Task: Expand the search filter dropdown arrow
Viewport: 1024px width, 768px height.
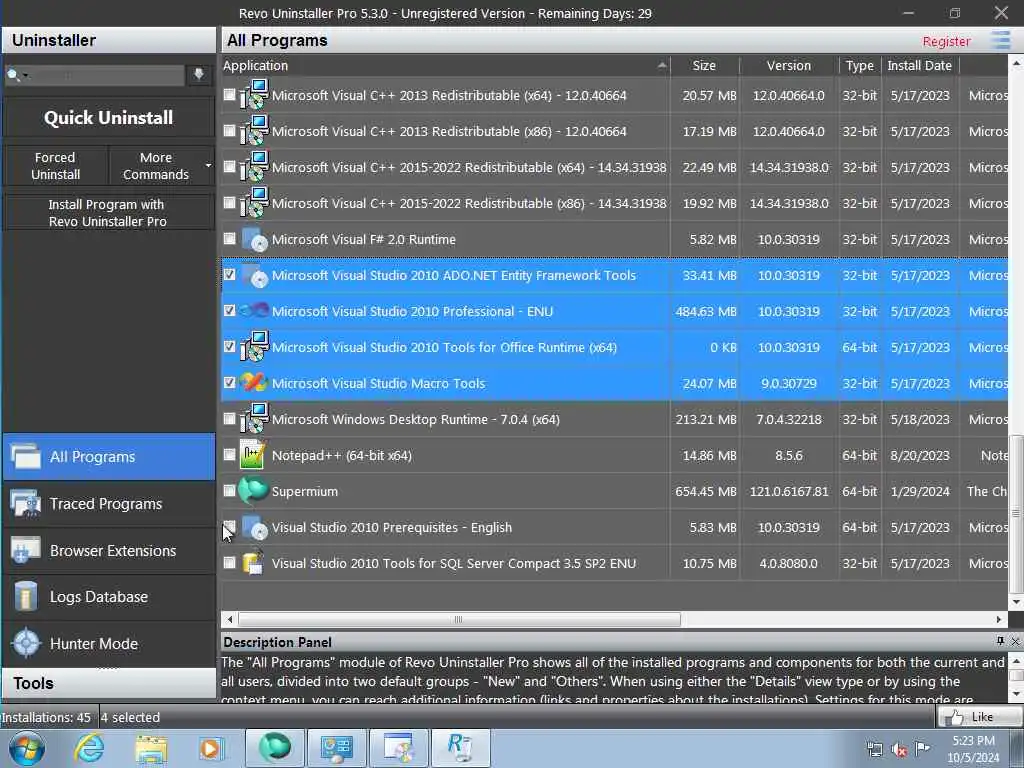Action: tap(25, 76)
